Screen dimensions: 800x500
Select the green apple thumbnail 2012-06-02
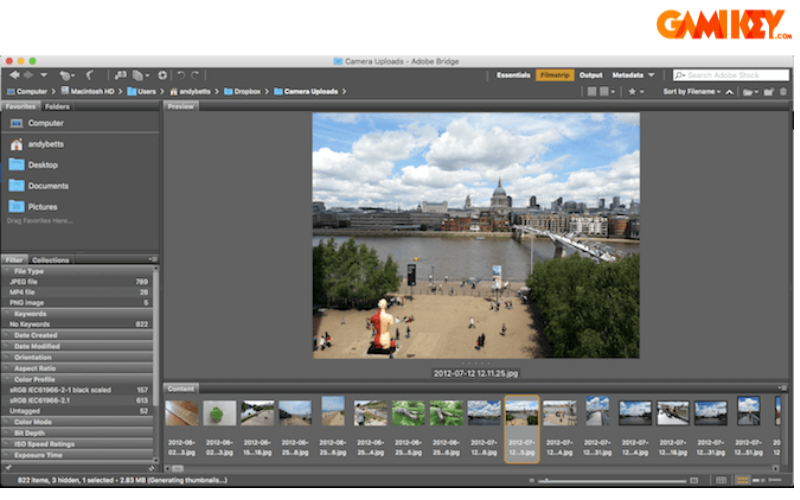(219, 413)
